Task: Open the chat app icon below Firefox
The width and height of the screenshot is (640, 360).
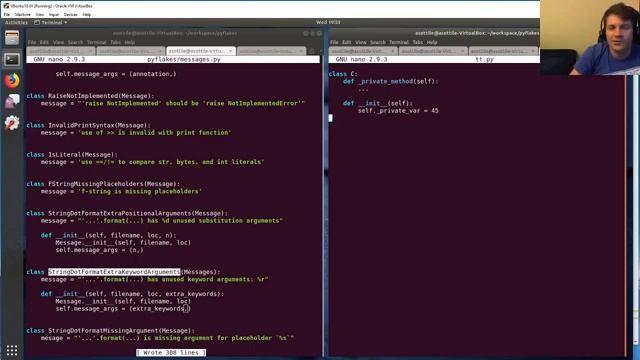Action: pyautogui.click(x=12, y=101)
